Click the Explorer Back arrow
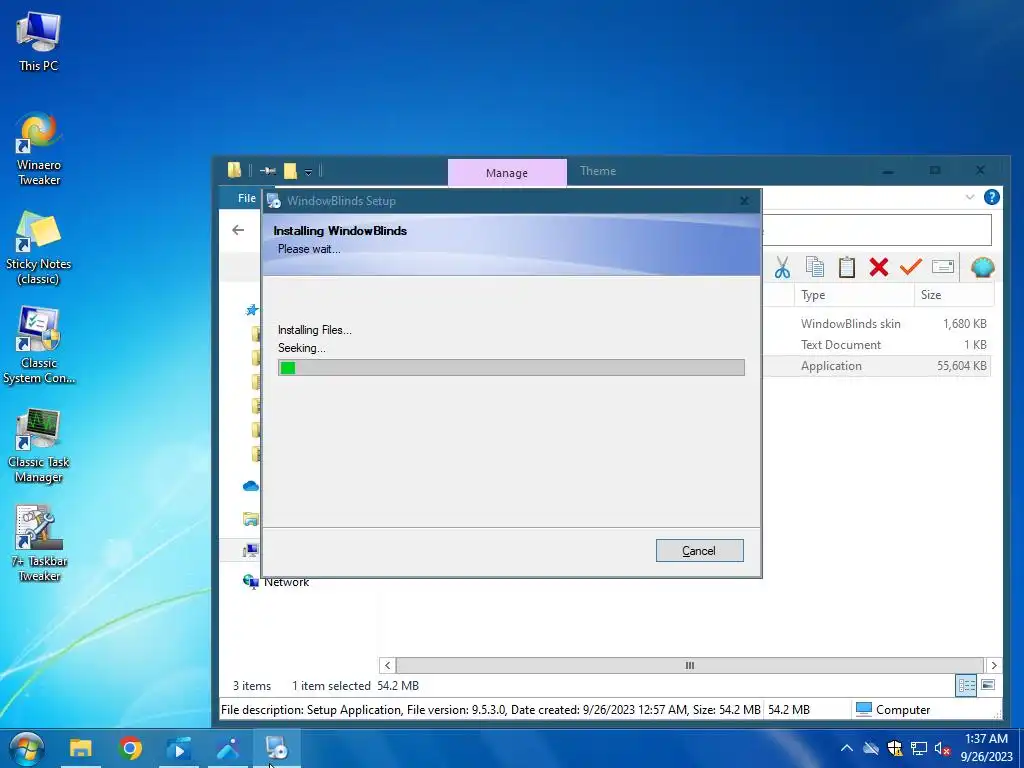Viewport: 1024px width, 768px height. [x=238, y=230]
